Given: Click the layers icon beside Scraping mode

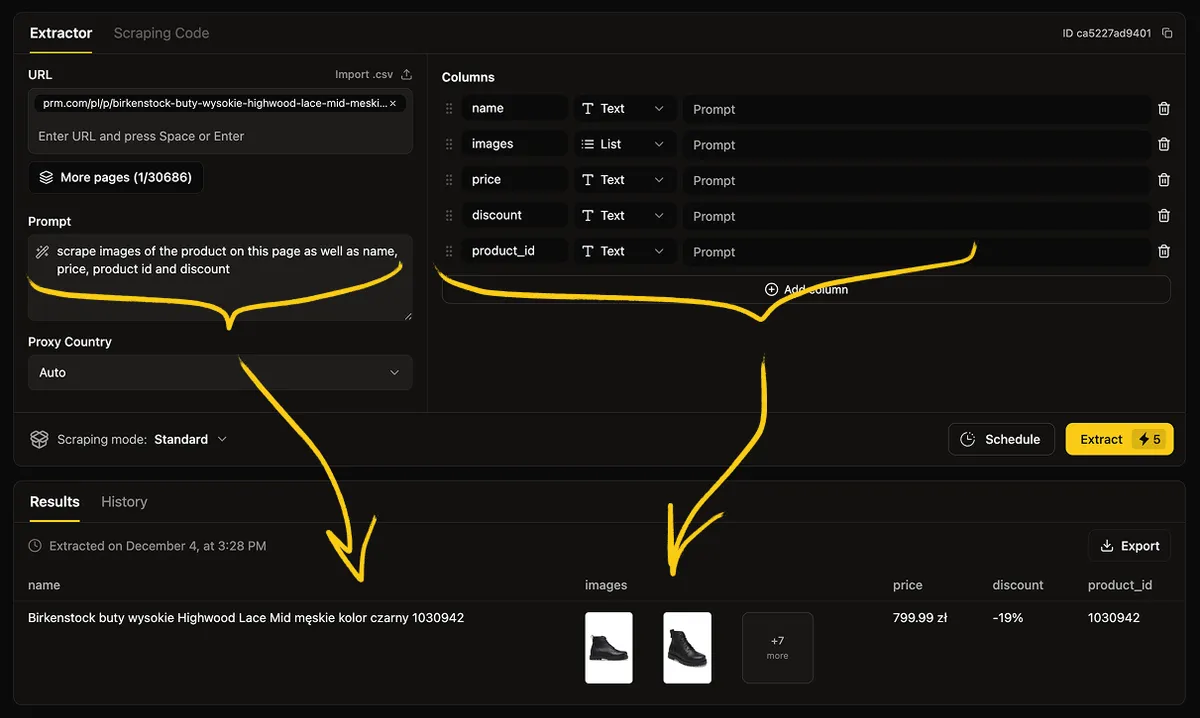Looking at the screenshot, I should point(38,438).
